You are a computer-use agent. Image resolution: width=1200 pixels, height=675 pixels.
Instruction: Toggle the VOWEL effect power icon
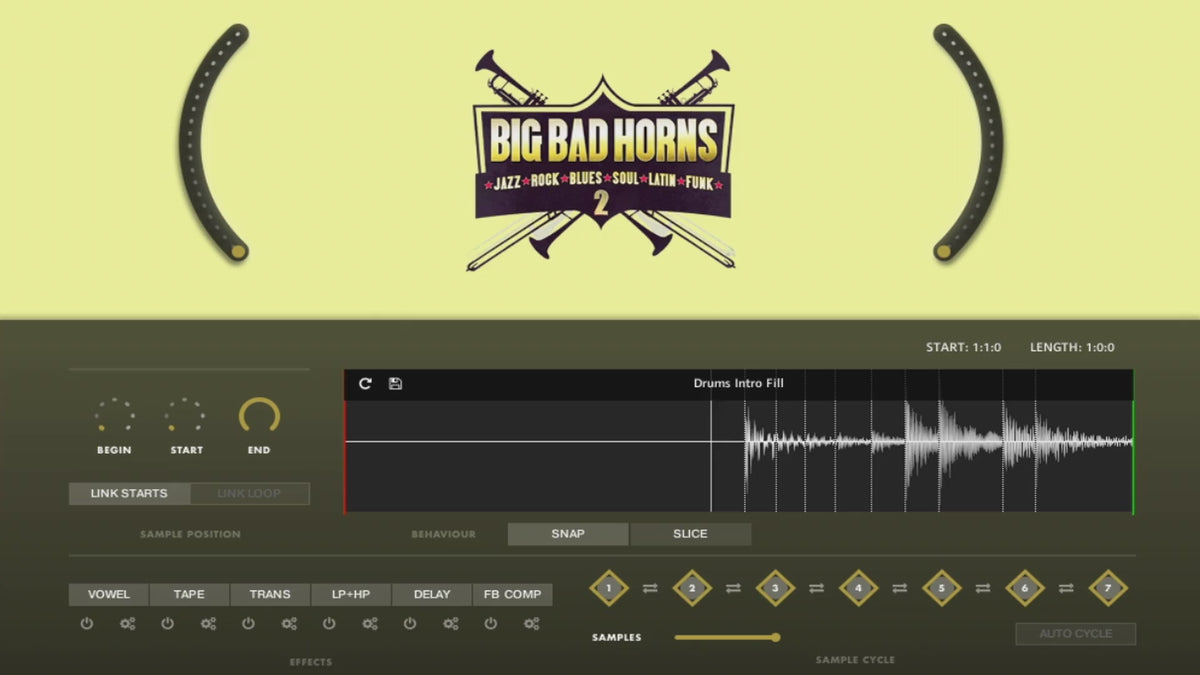coord(87,624)
